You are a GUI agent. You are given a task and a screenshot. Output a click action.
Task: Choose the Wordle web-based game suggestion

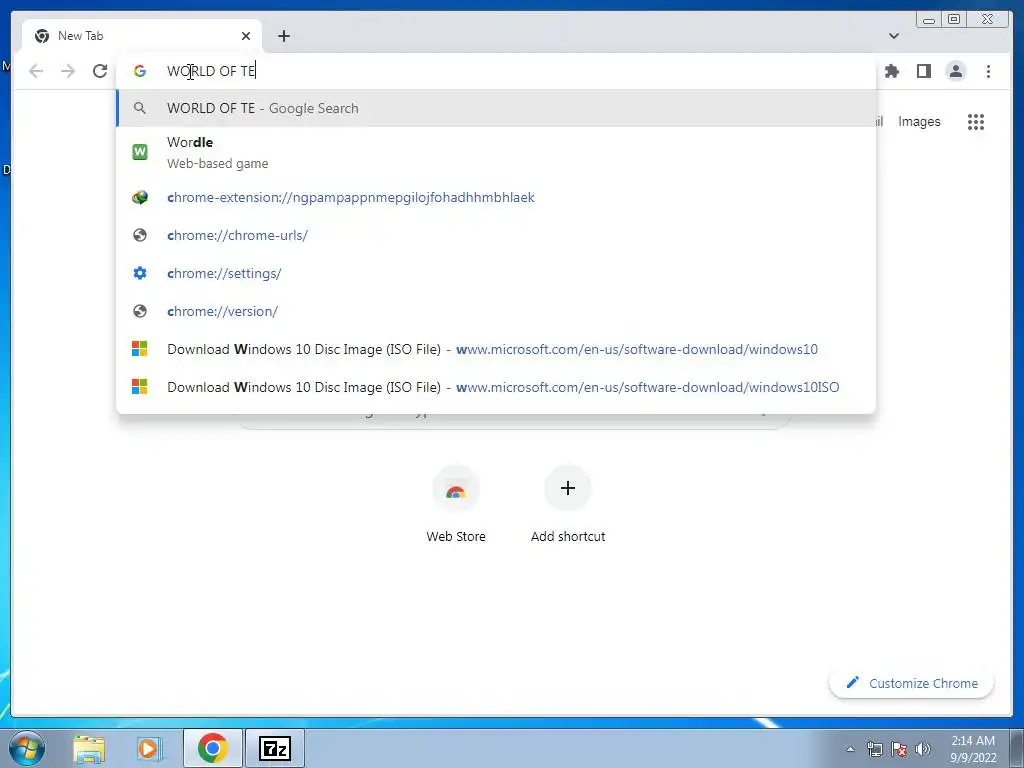tap(496, 152)
